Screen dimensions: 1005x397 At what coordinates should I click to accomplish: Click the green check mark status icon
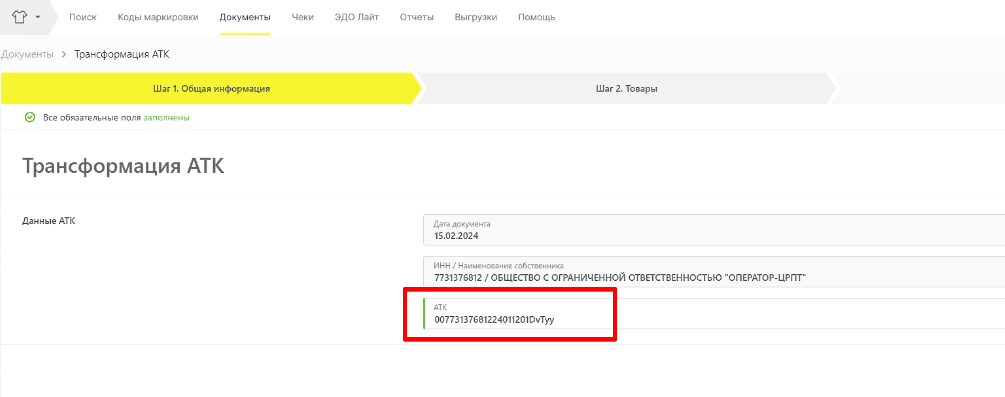click(29, 117)
